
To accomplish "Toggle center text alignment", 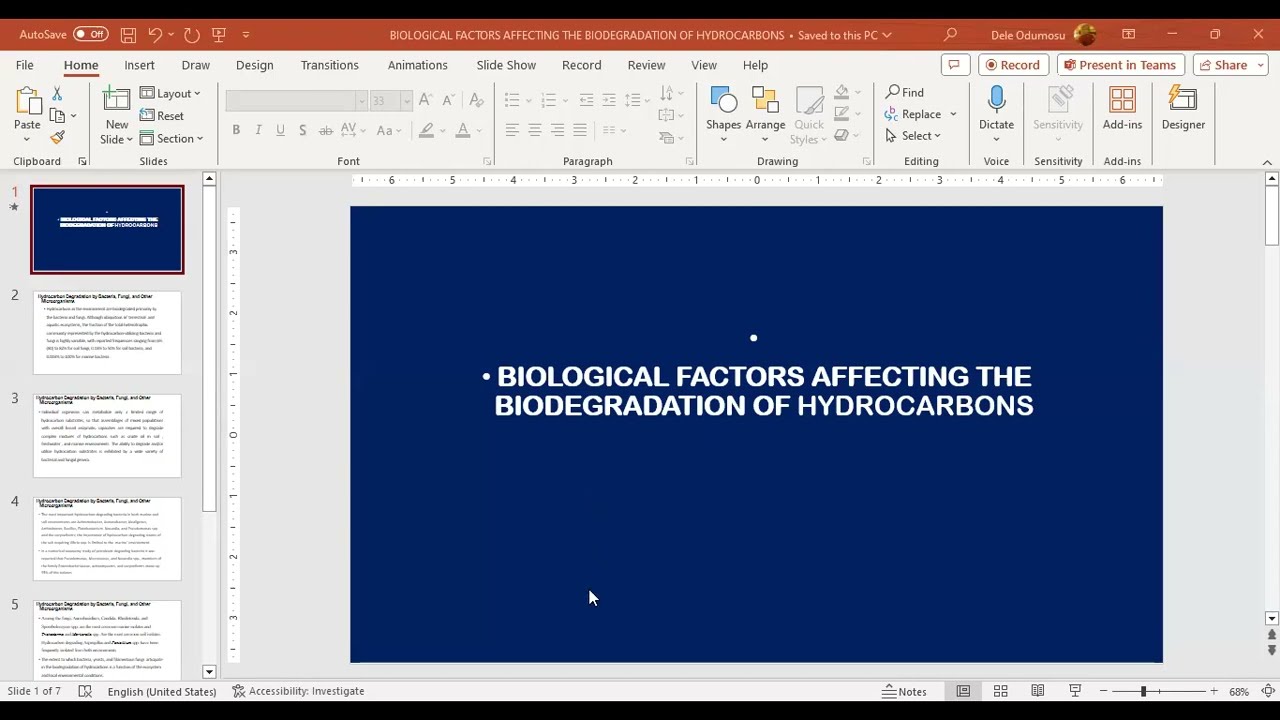I will pyautogui.click(x=534, y=130).
